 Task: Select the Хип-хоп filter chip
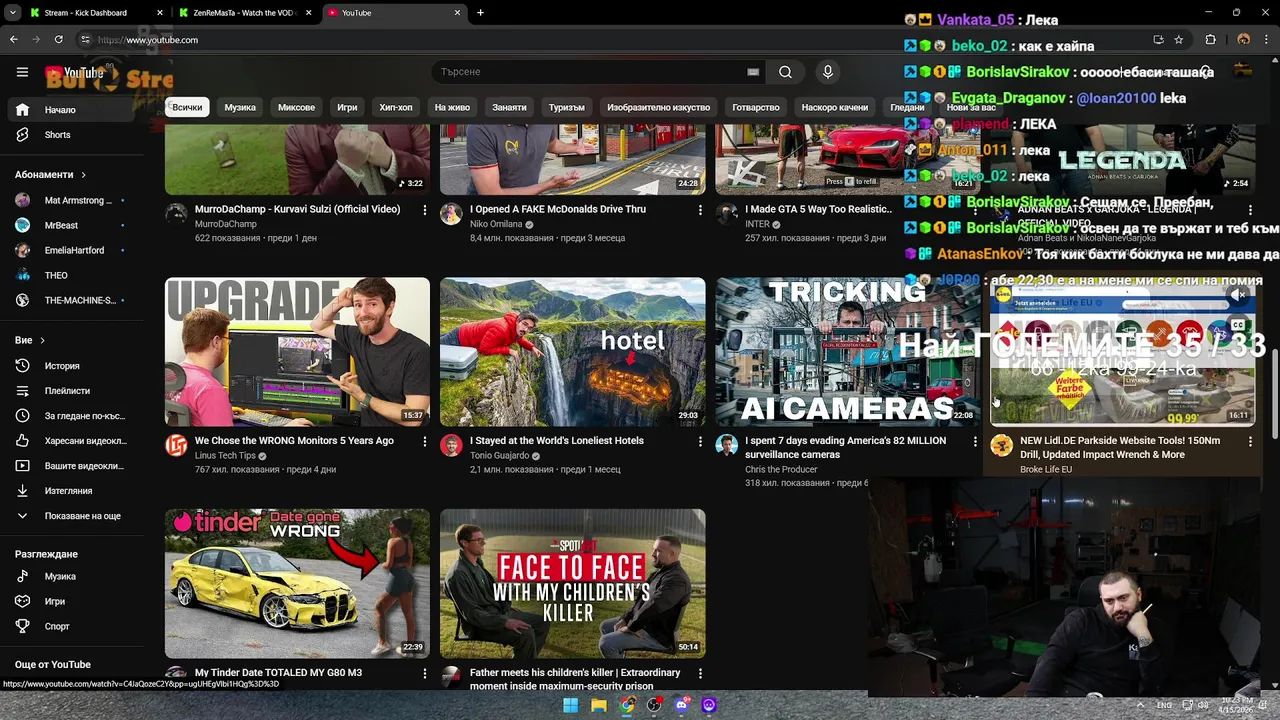click(x=396, y=107)
